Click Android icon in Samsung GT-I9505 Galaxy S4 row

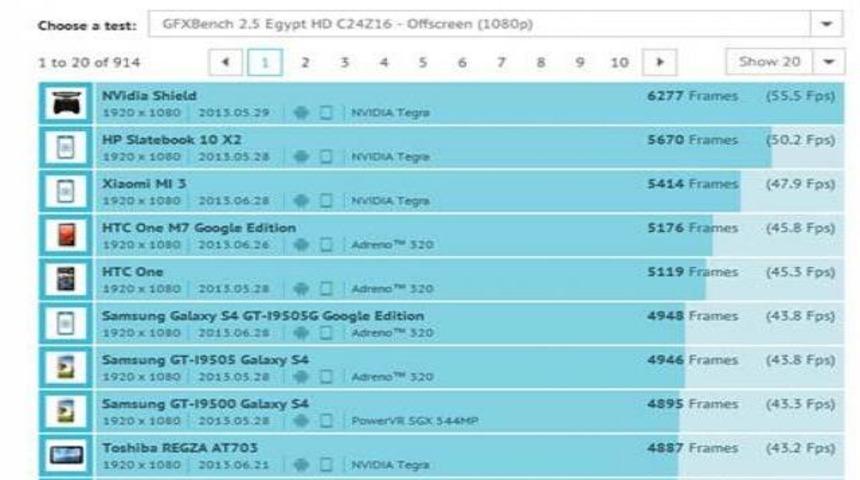pyautogui.click(x=301, y=377)
